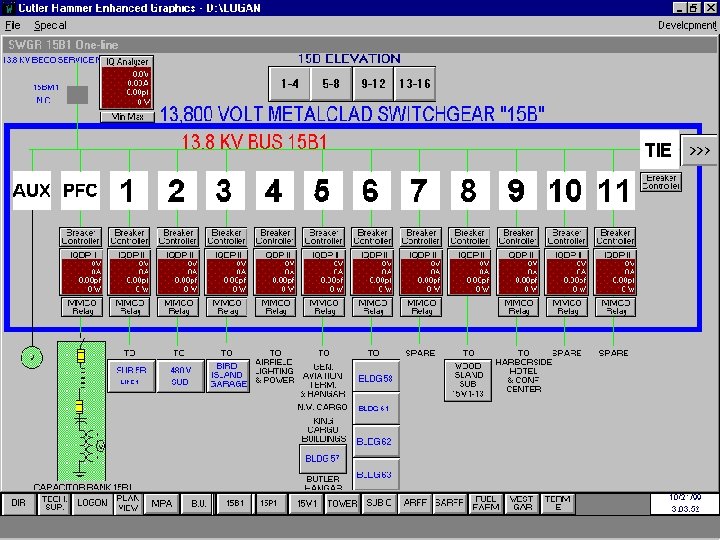Select the 13-16 elevation button

(415, 84)
